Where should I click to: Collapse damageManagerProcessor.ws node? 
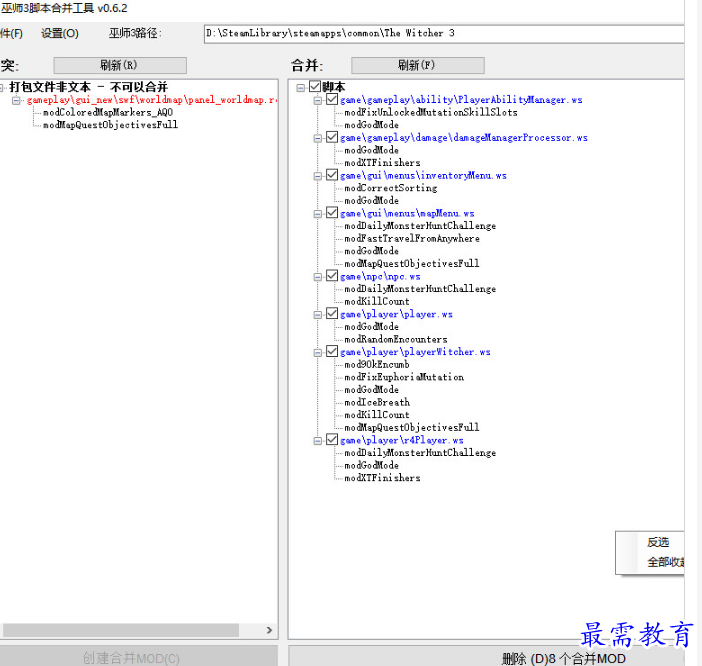click(x=318, y=138)
